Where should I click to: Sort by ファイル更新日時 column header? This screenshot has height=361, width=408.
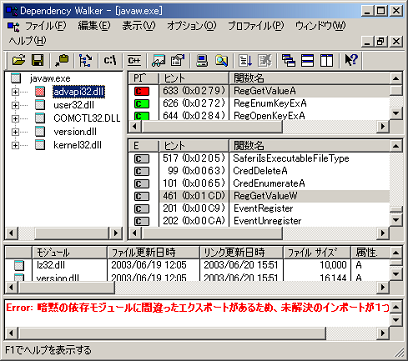click(153, 252)
